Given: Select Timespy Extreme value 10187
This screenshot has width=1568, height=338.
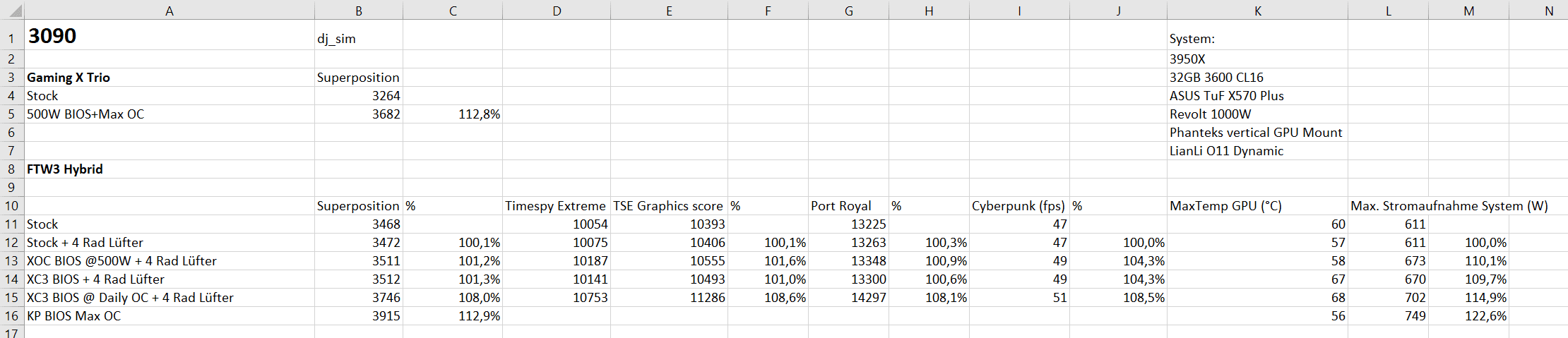Looking at the screenshot, I should 557,261.
